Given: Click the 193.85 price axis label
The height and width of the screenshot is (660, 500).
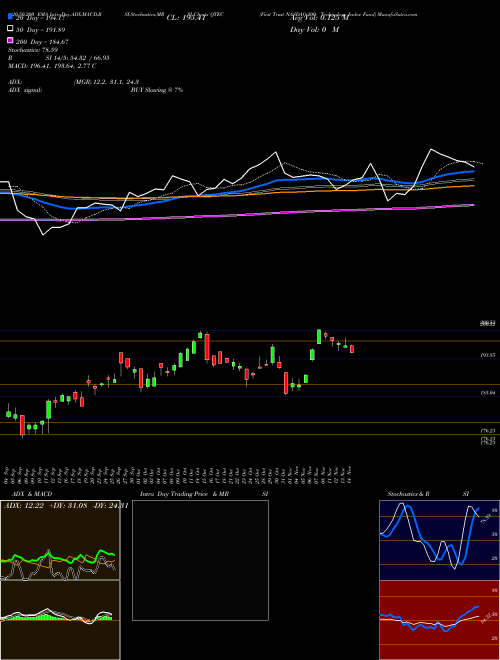Looking at the screenshot, I should [x=488, y=355].
